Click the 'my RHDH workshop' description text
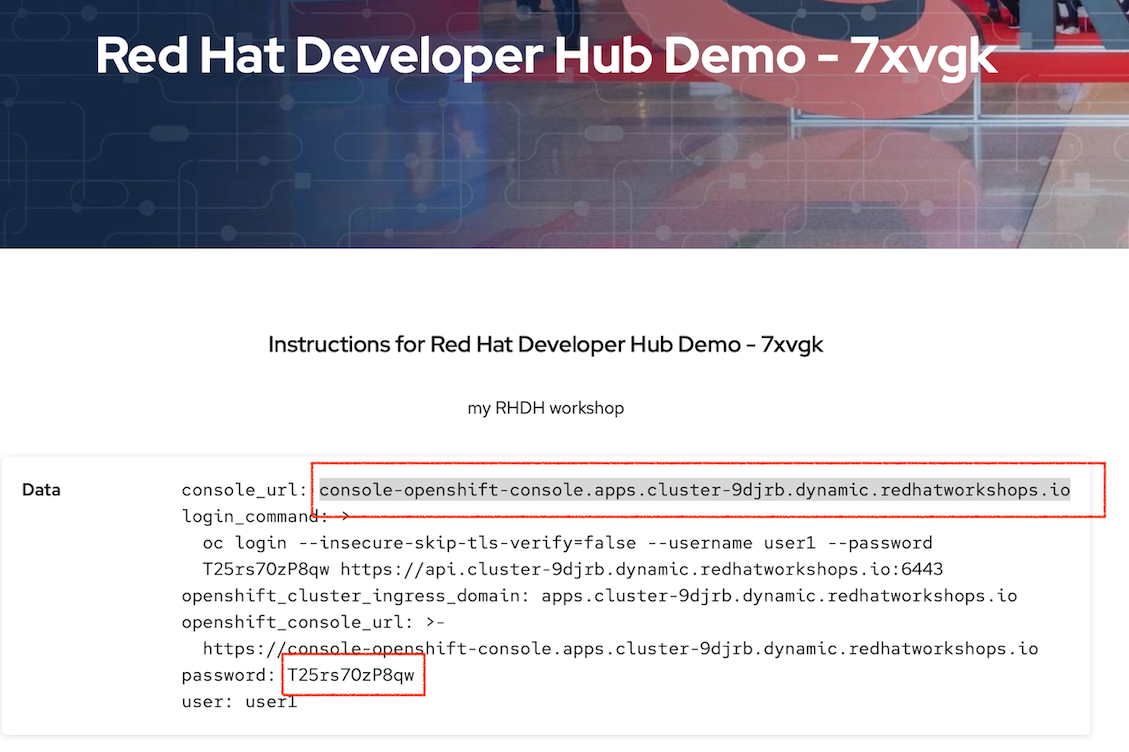The width and height of the screenshot is (1129, 752). tap(545, 408)
